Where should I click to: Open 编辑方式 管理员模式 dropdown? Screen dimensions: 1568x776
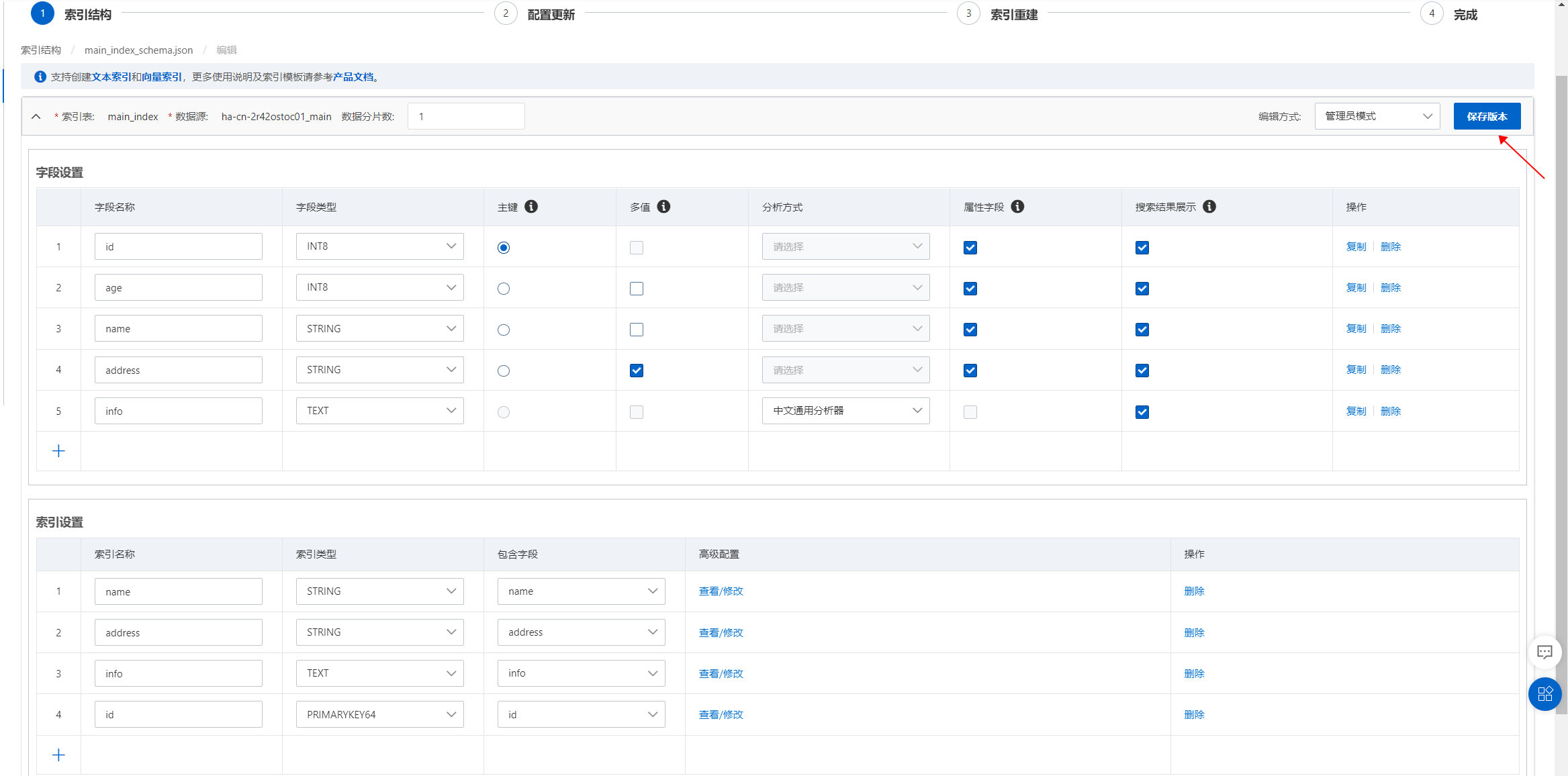click(x=1377, y=116)
